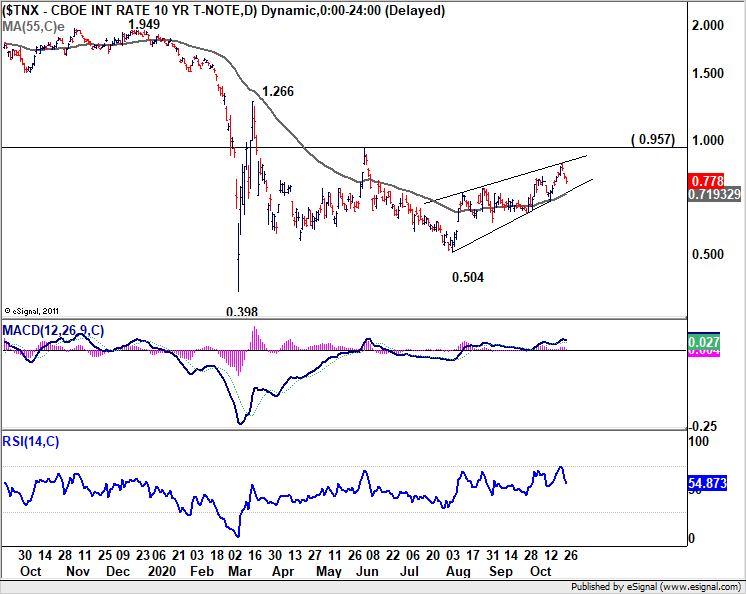Click the Jun month label on time axis

pos(367,571)
